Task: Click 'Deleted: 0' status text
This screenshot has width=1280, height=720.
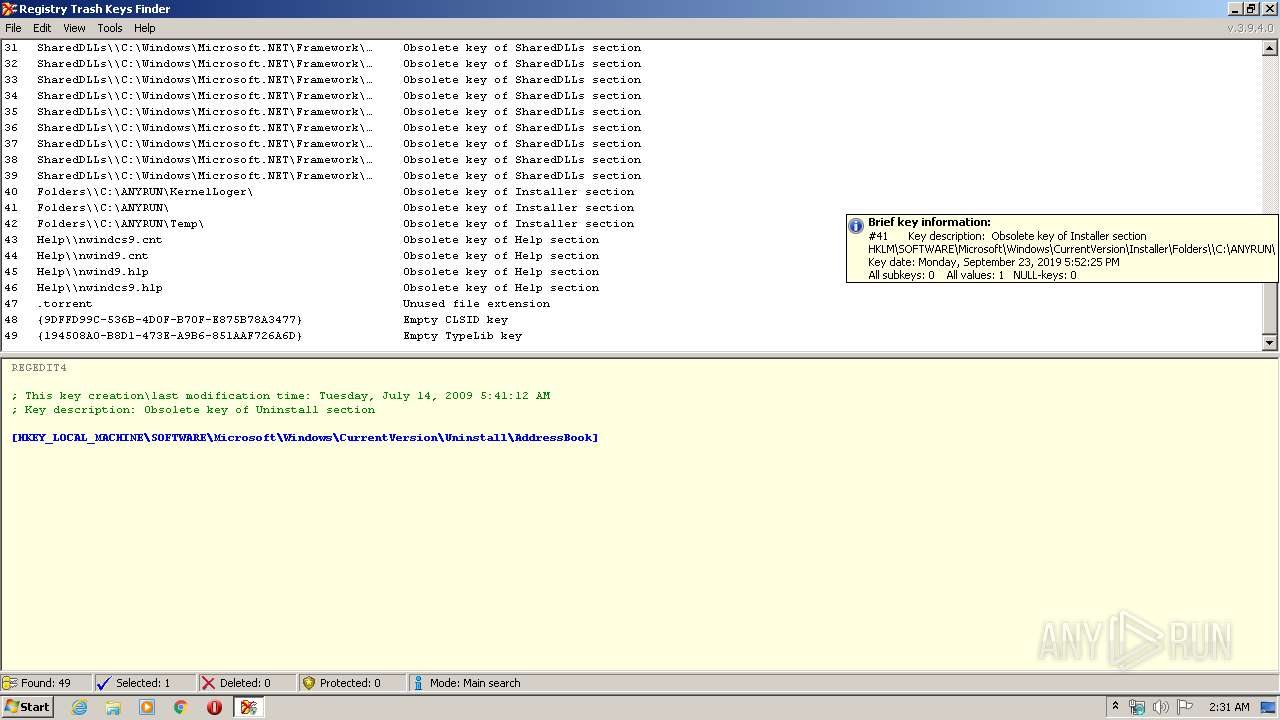Action: click(245, 683)
